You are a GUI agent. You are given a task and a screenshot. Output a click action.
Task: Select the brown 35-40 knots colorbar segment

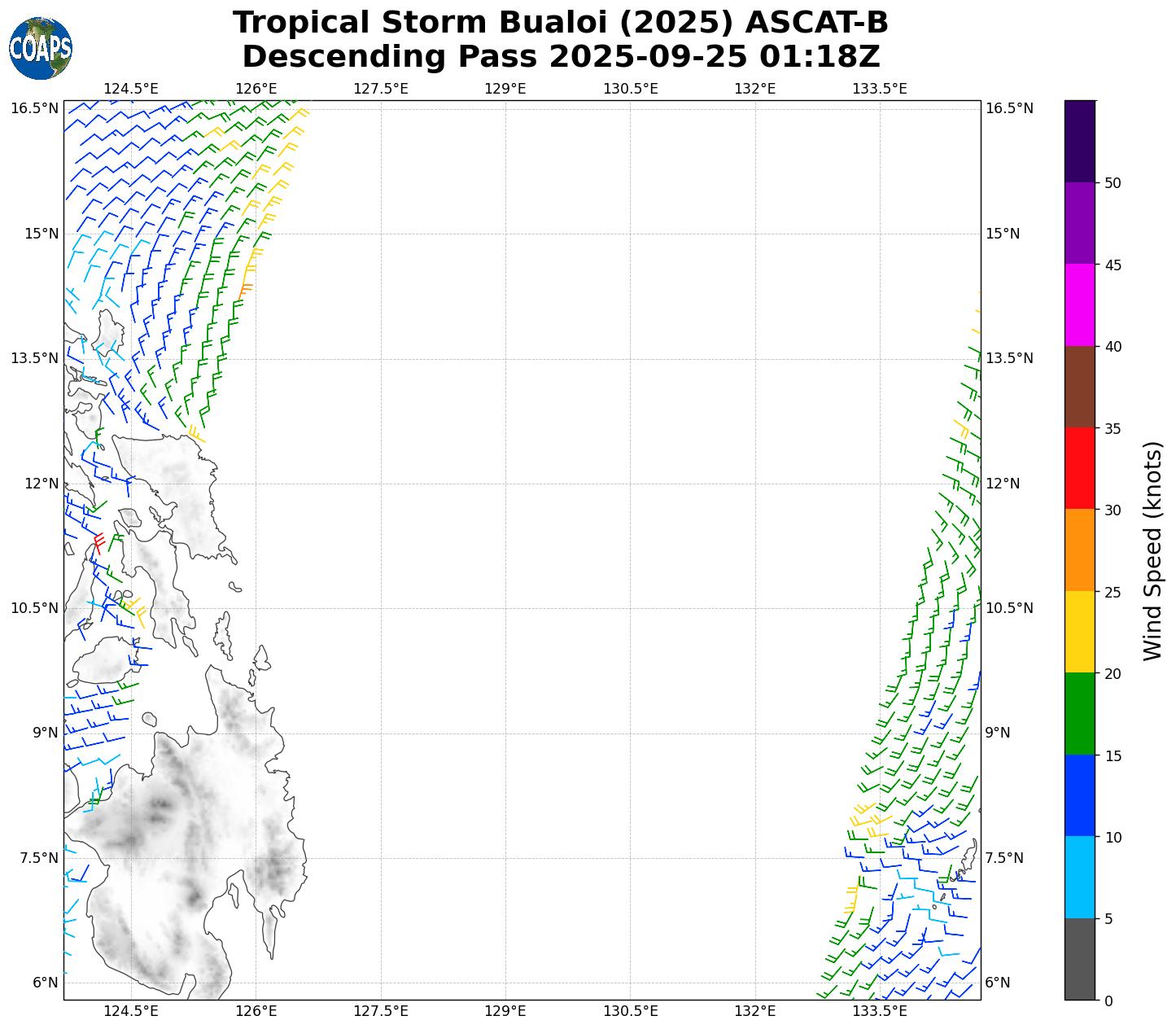tap(1080, 387)
